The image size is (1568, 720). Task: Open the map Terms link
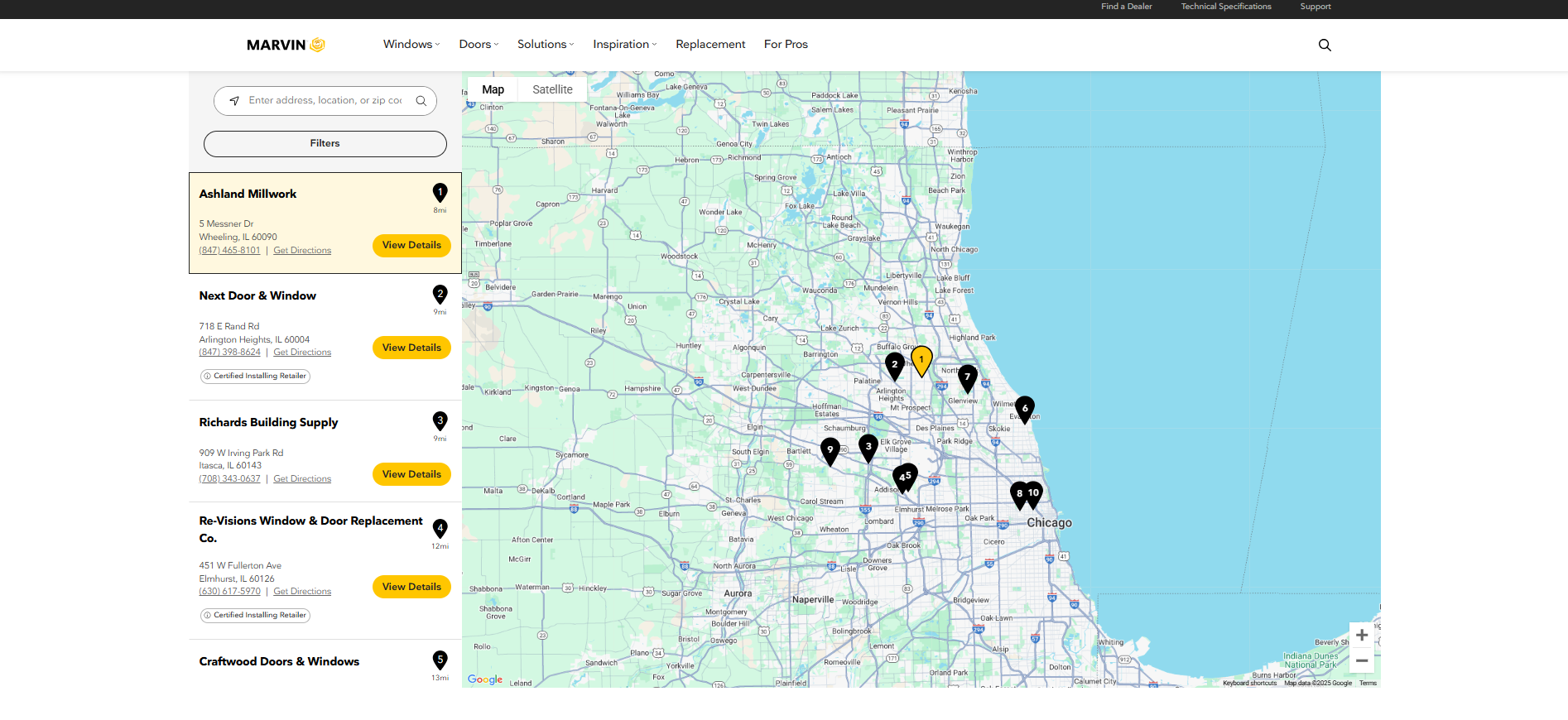click(x=1368, y=684)
